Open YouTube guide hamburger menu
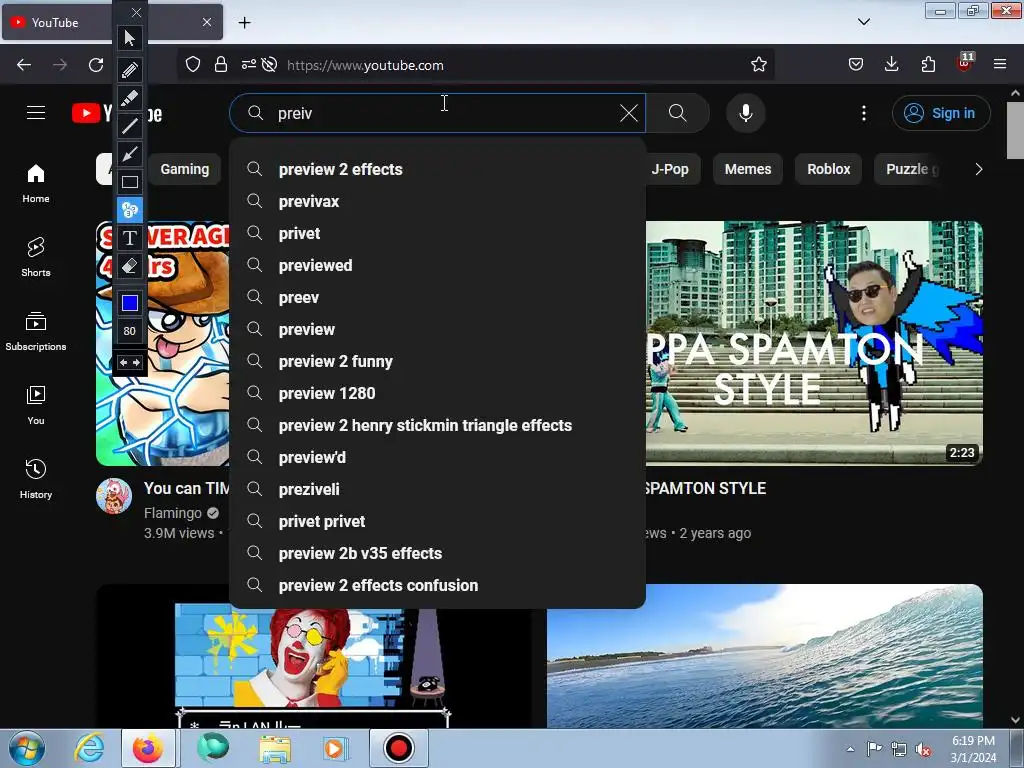The image size is (1024, 768). 36,113
